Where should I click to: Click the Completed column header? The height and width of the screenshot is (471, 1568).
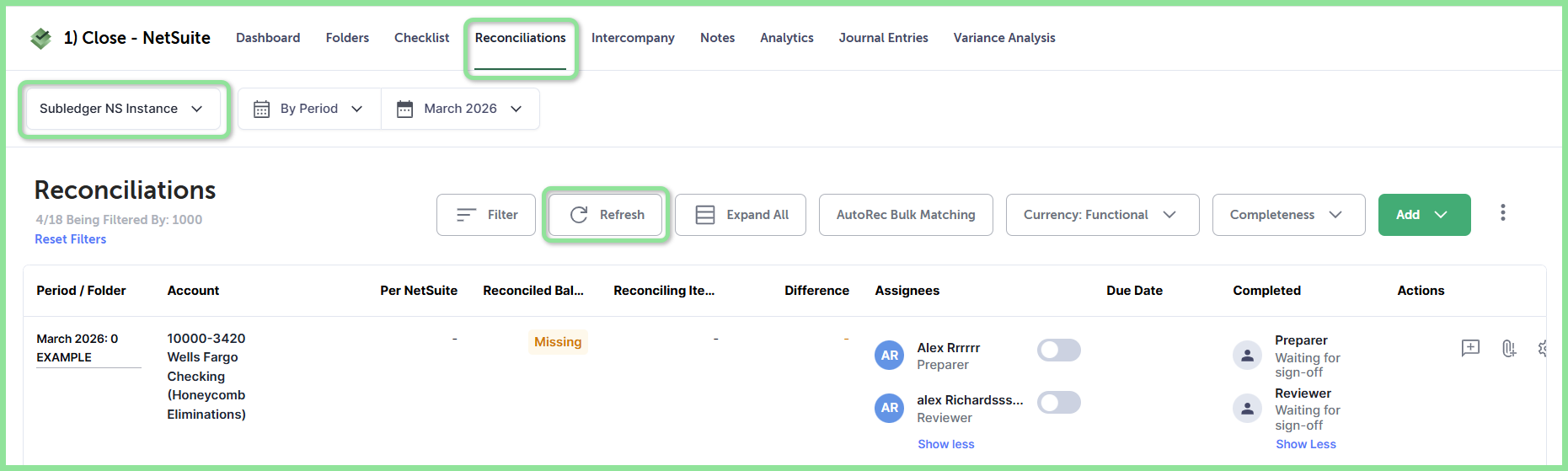tap(1266, 291)
